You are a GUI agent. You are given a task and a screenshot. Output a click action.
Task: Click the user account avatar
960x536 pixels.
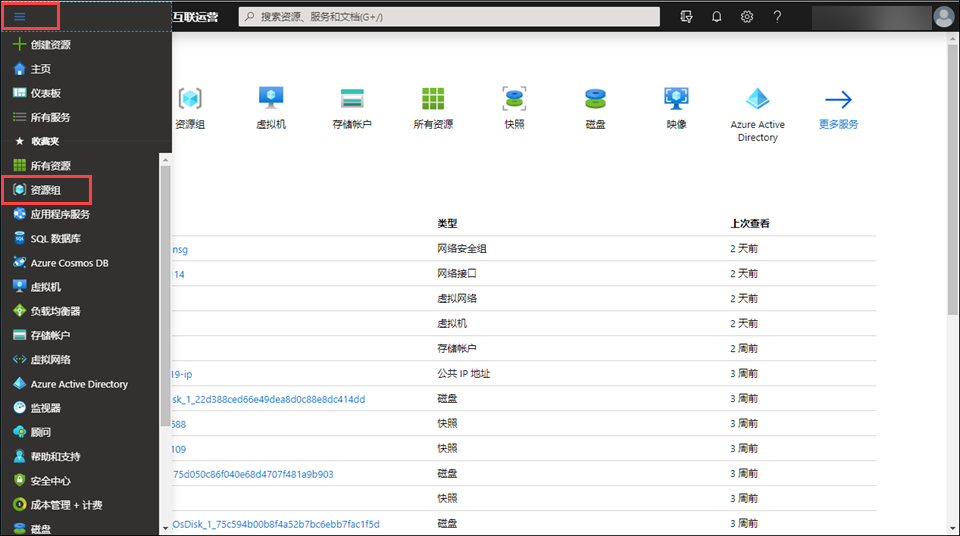pos(943,16)
